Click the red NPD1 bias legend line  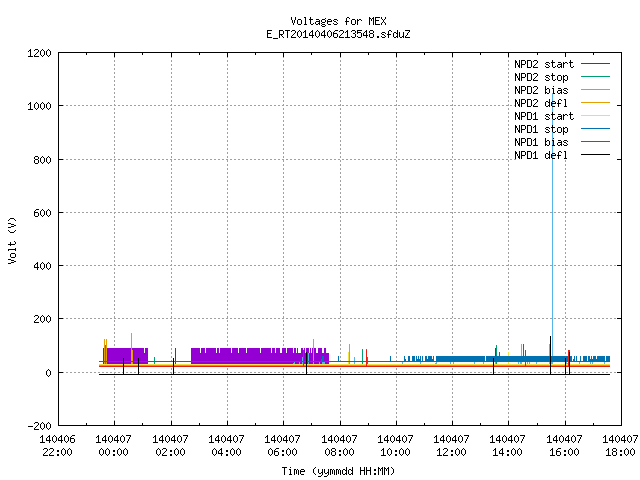(x=595, y=142)
